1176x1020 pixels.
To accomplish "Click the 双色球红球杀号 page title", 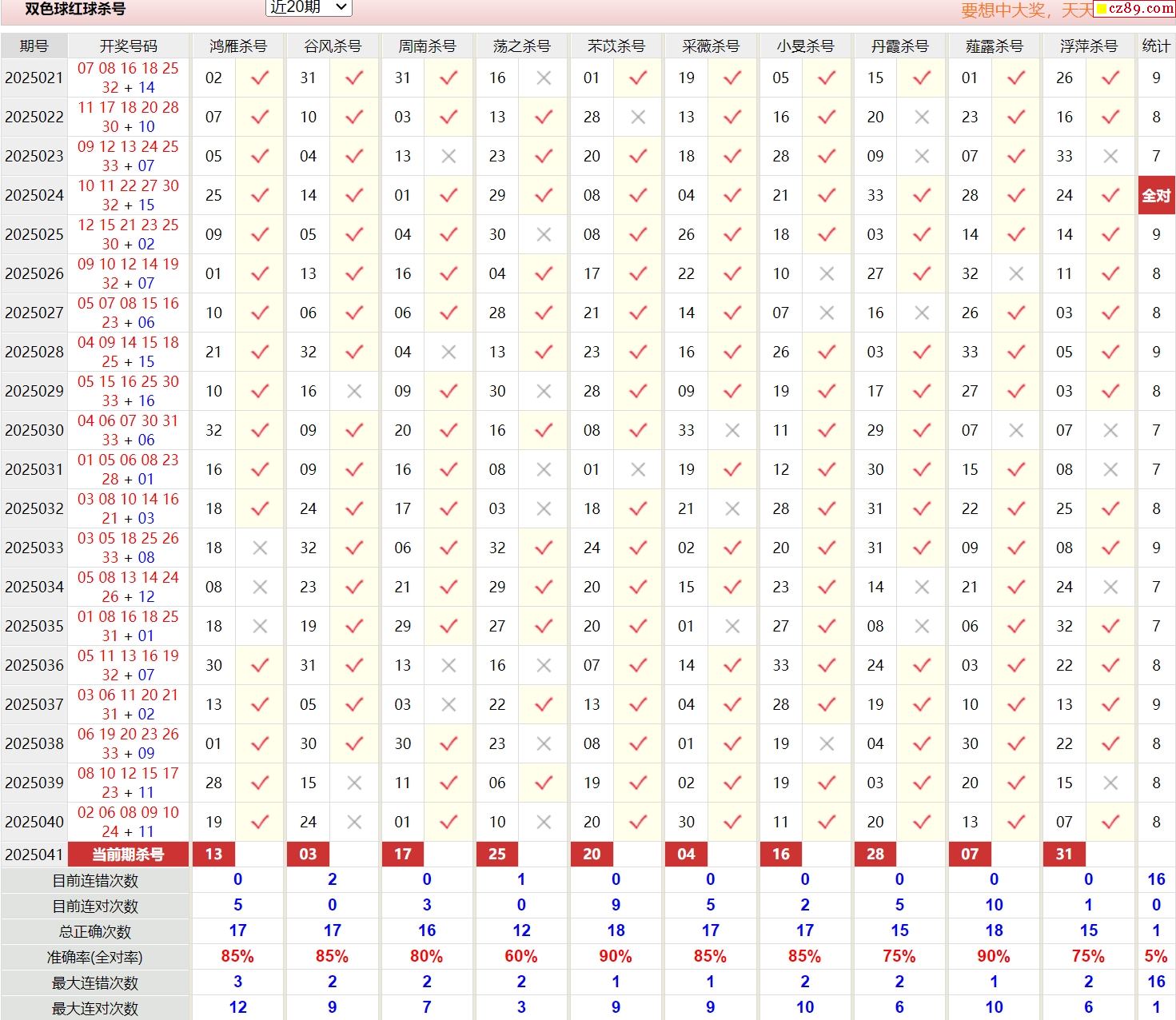I will pyautogui.click(x=75, y=9).
